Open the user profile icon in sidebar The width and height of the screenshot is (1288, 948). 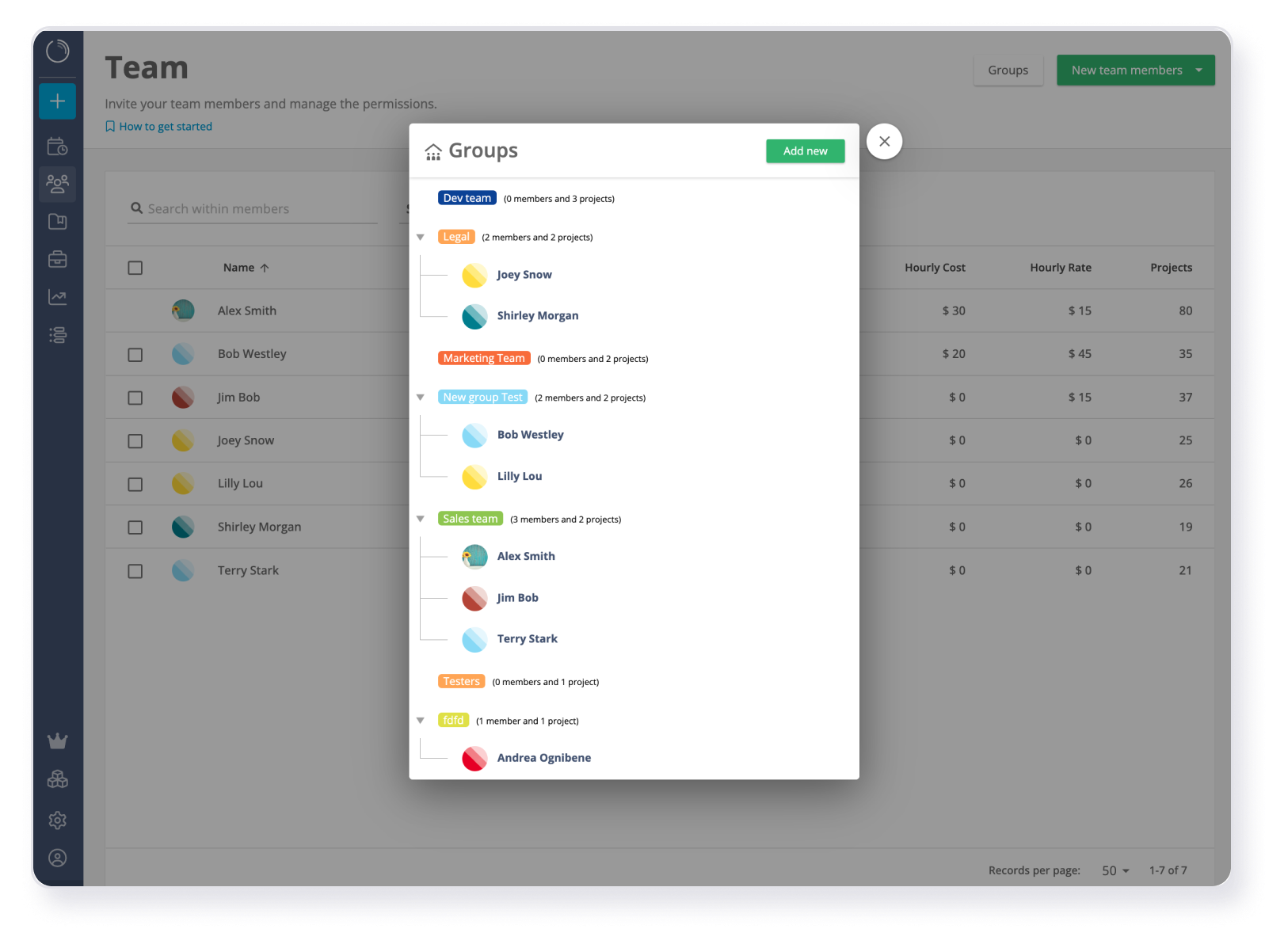[57, 858]
